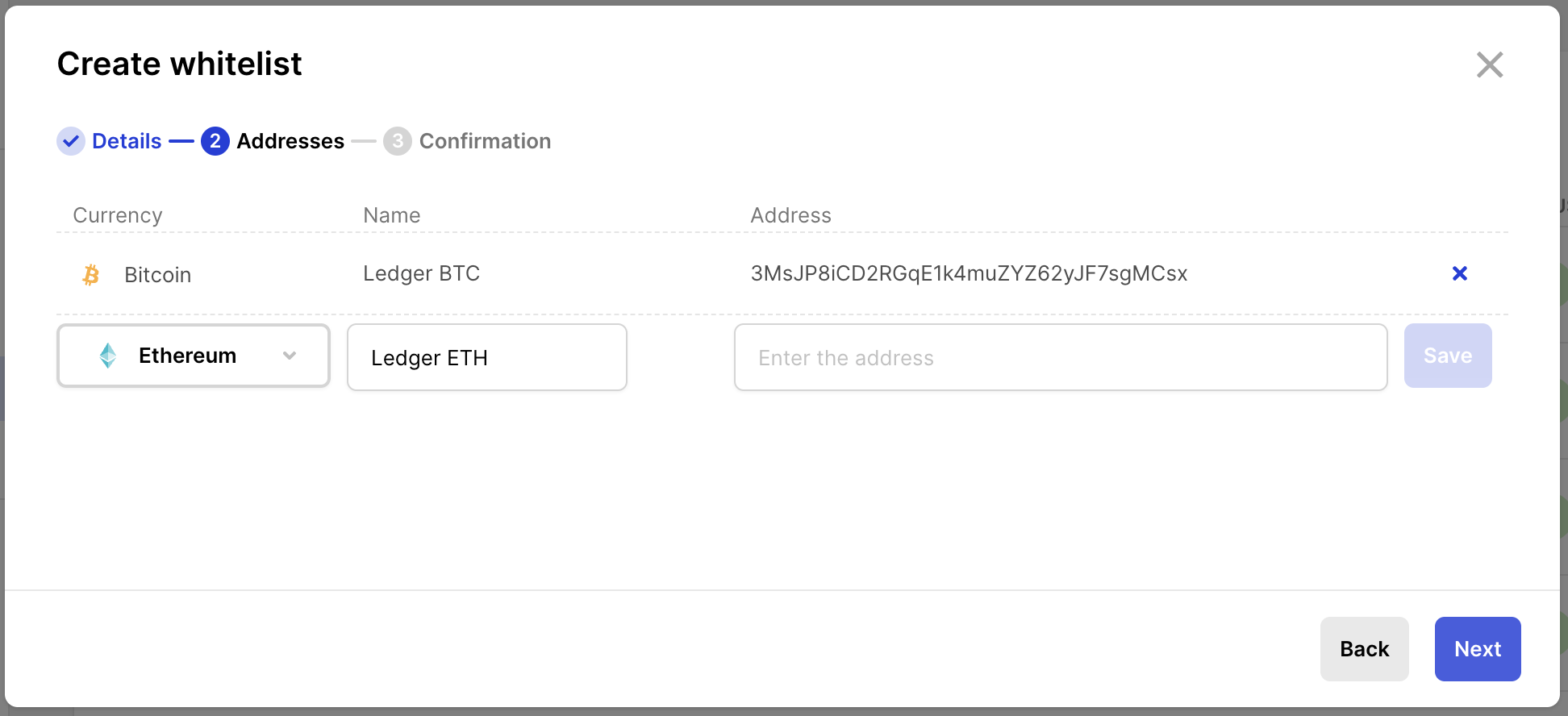The height and width of the screenshot is (716, 1568).
Task: Click the step 2 number circle
Action: point(215,141)
